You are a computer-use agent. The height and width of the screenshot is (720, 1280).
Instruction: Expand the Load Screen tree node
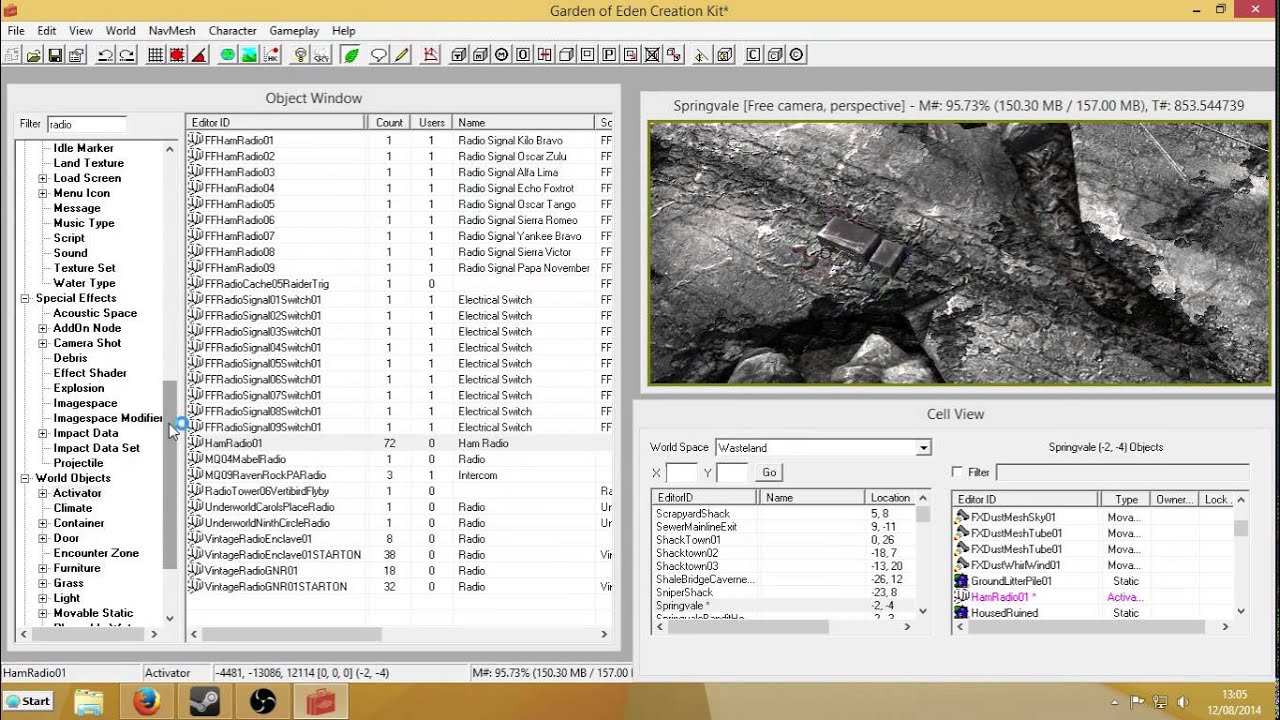[43, 178]
